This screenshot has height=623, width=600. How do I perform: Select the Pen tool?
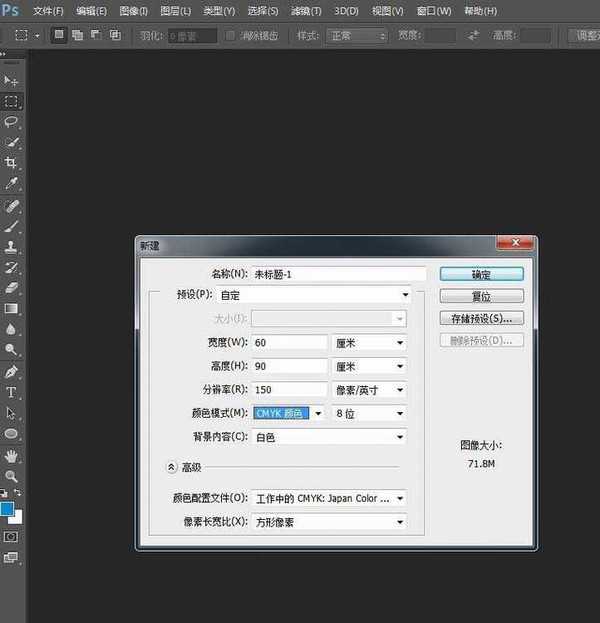tap(12, 371)
